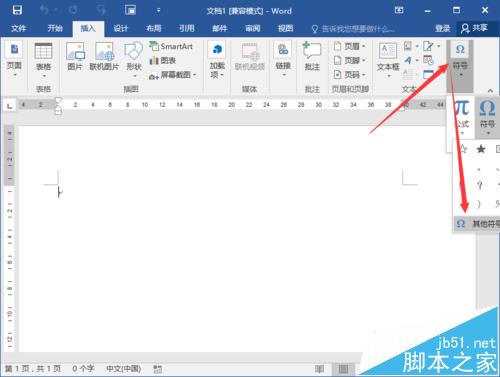500x377 pixels.
Task: Open the 页脚 (Footer) dropdown
Action: click(x=350, y=60)
